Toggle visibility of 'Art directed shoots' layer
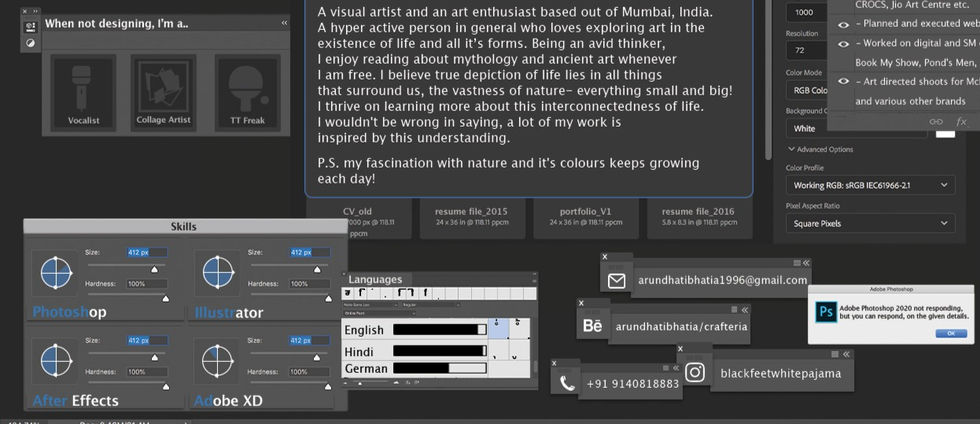Viewport: 980px width, 424px height. click(x=843, y=81)
